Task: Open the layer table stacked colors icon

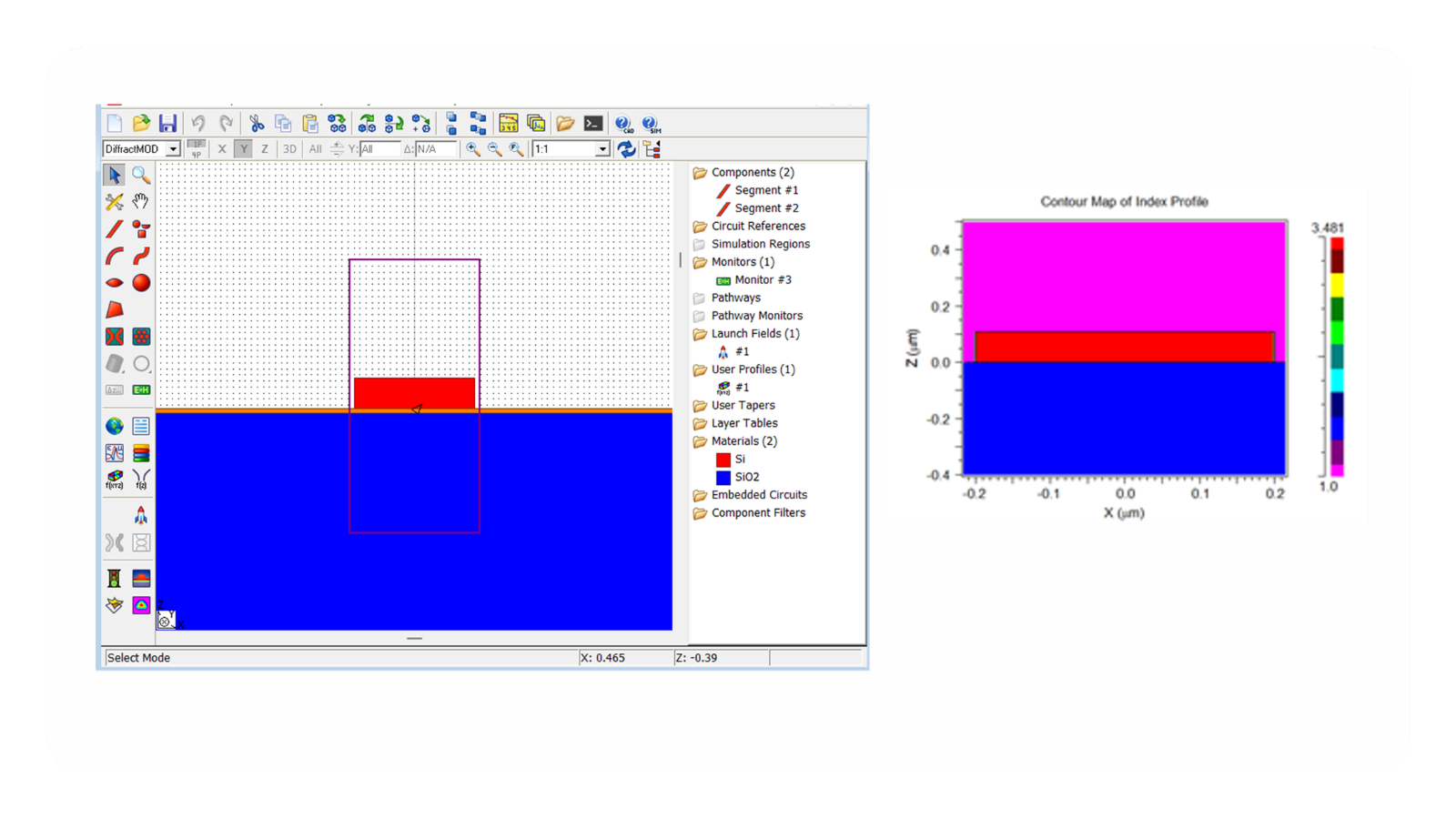Action: point(141,452)
